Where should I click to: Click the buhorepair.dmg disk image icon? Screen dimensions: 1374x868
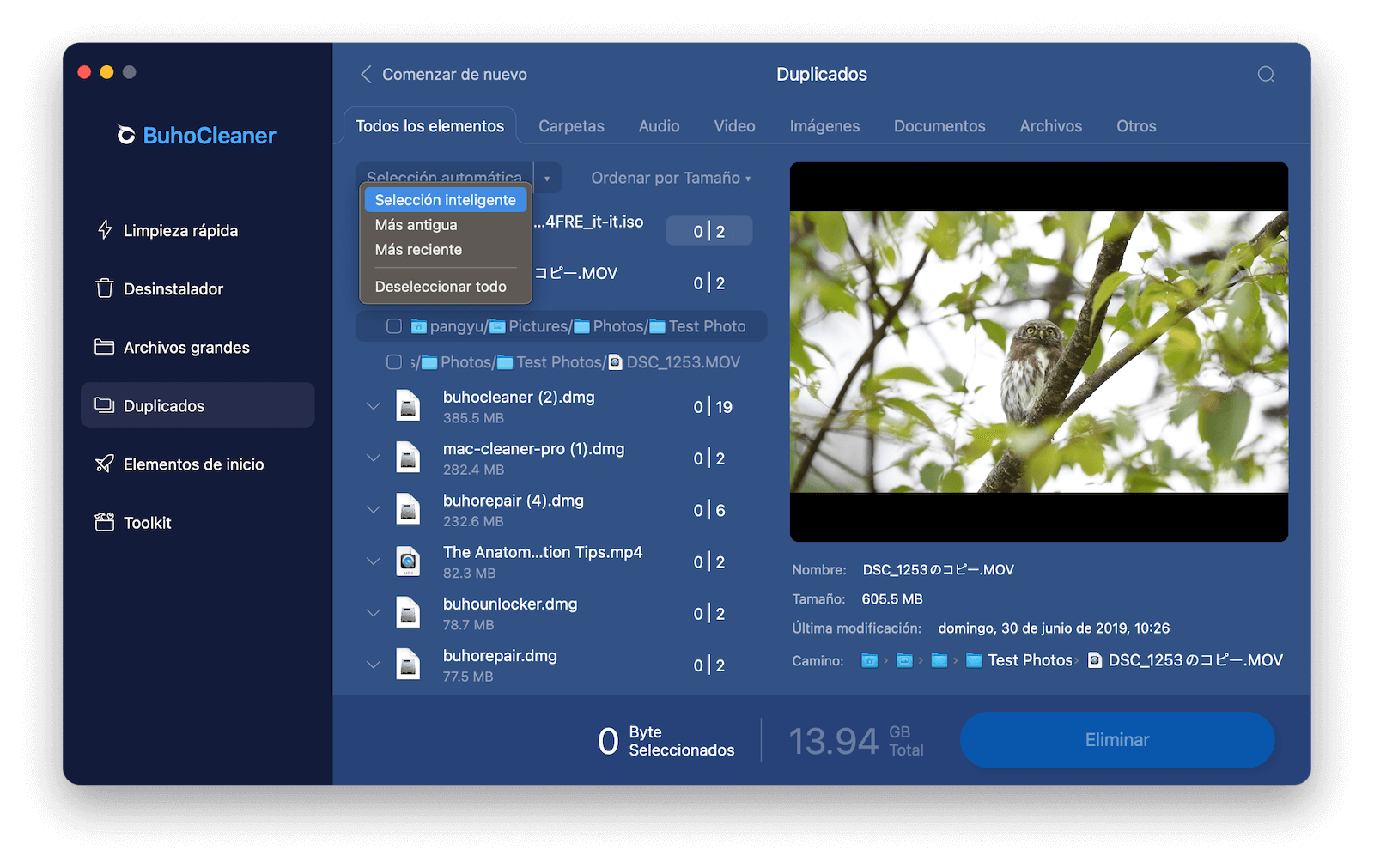click(408, 665)
